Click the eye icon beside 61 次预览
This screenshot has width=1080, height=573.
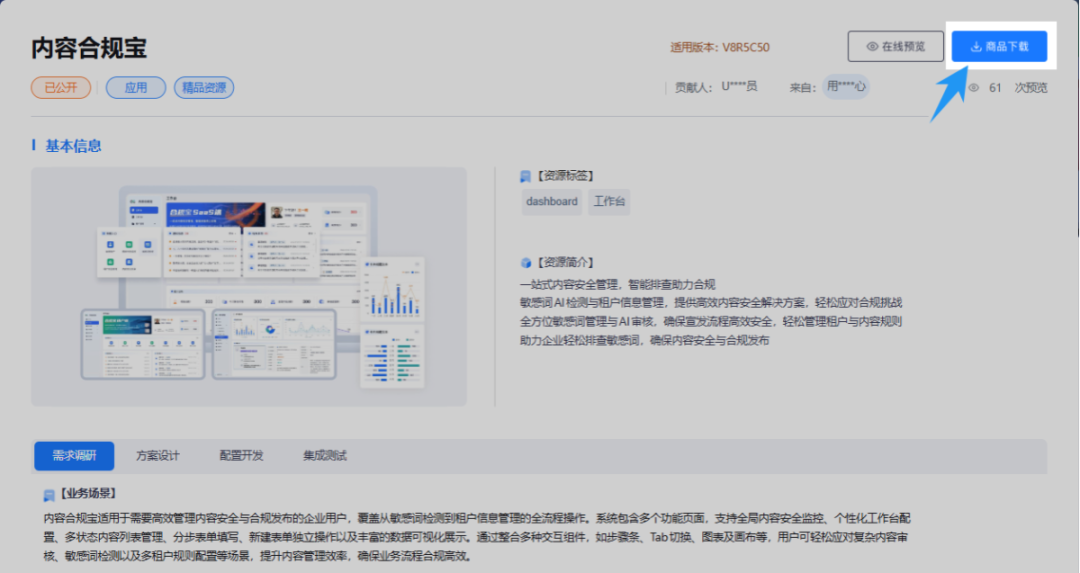click(x=973, y=87)
